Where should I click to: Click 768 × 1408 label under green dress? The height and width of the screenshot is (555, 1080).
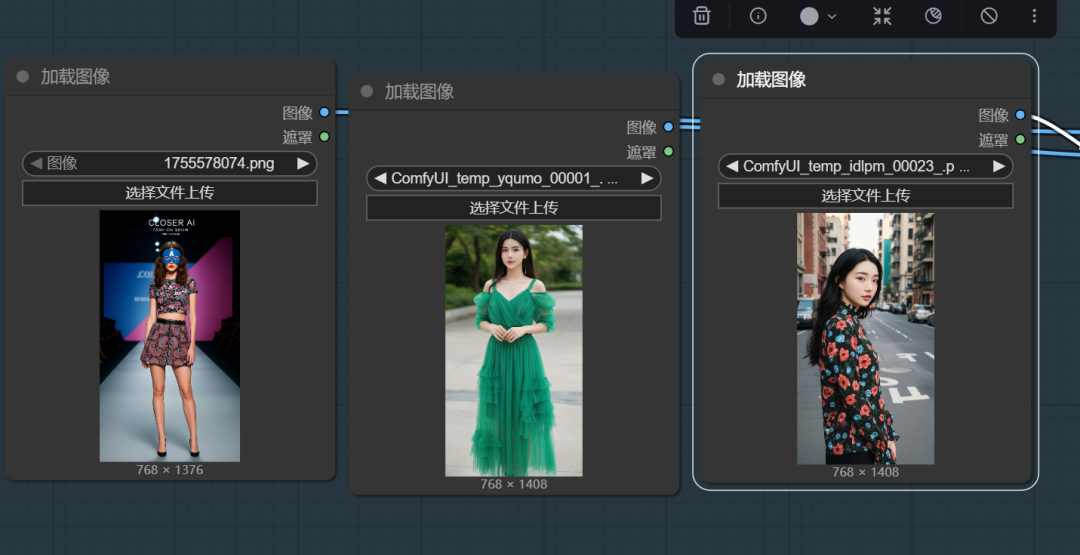[514, 484]
